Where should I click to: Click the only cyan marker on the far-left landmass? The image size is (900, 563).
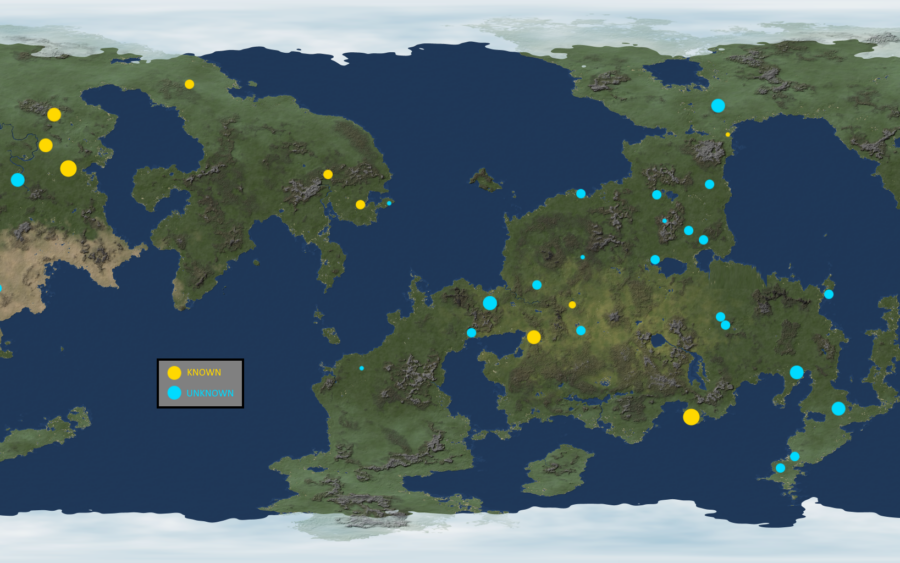click(18, 180)
